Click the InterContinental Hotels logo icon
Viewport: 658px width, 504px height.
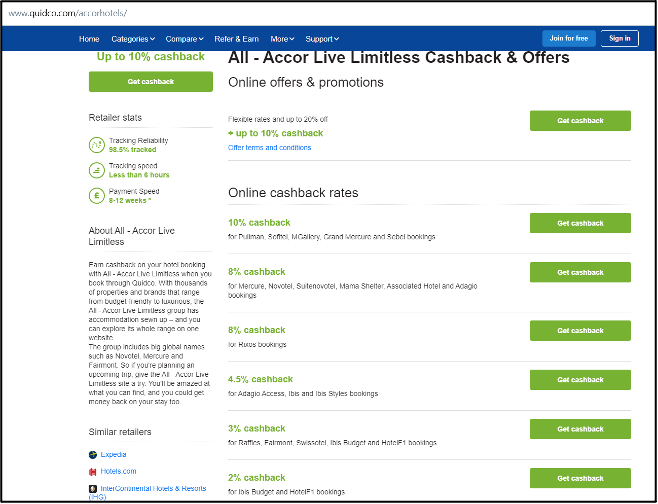tap(93, 489)
